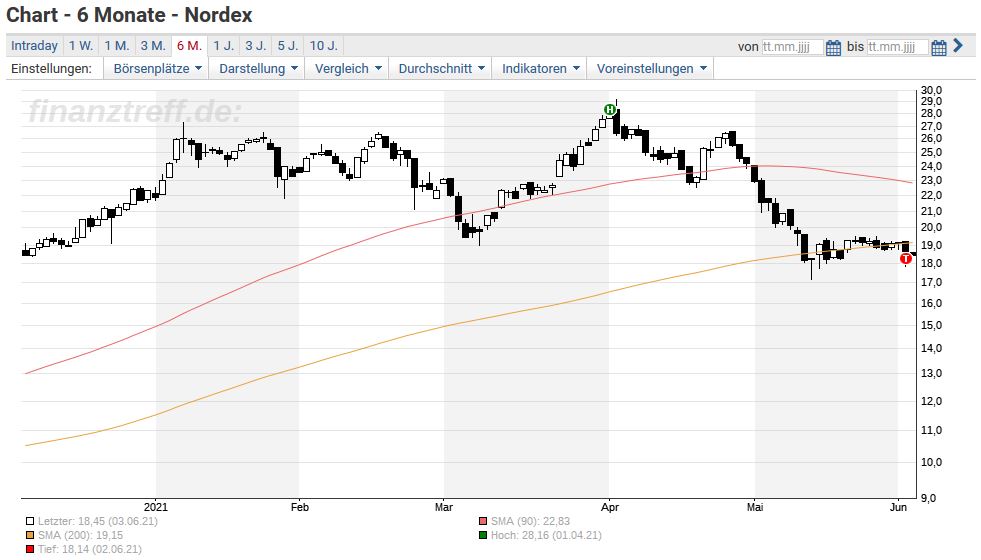Click the green Hoch legend swatch
This screenshot has height=560, width=981.
[482, 536]
